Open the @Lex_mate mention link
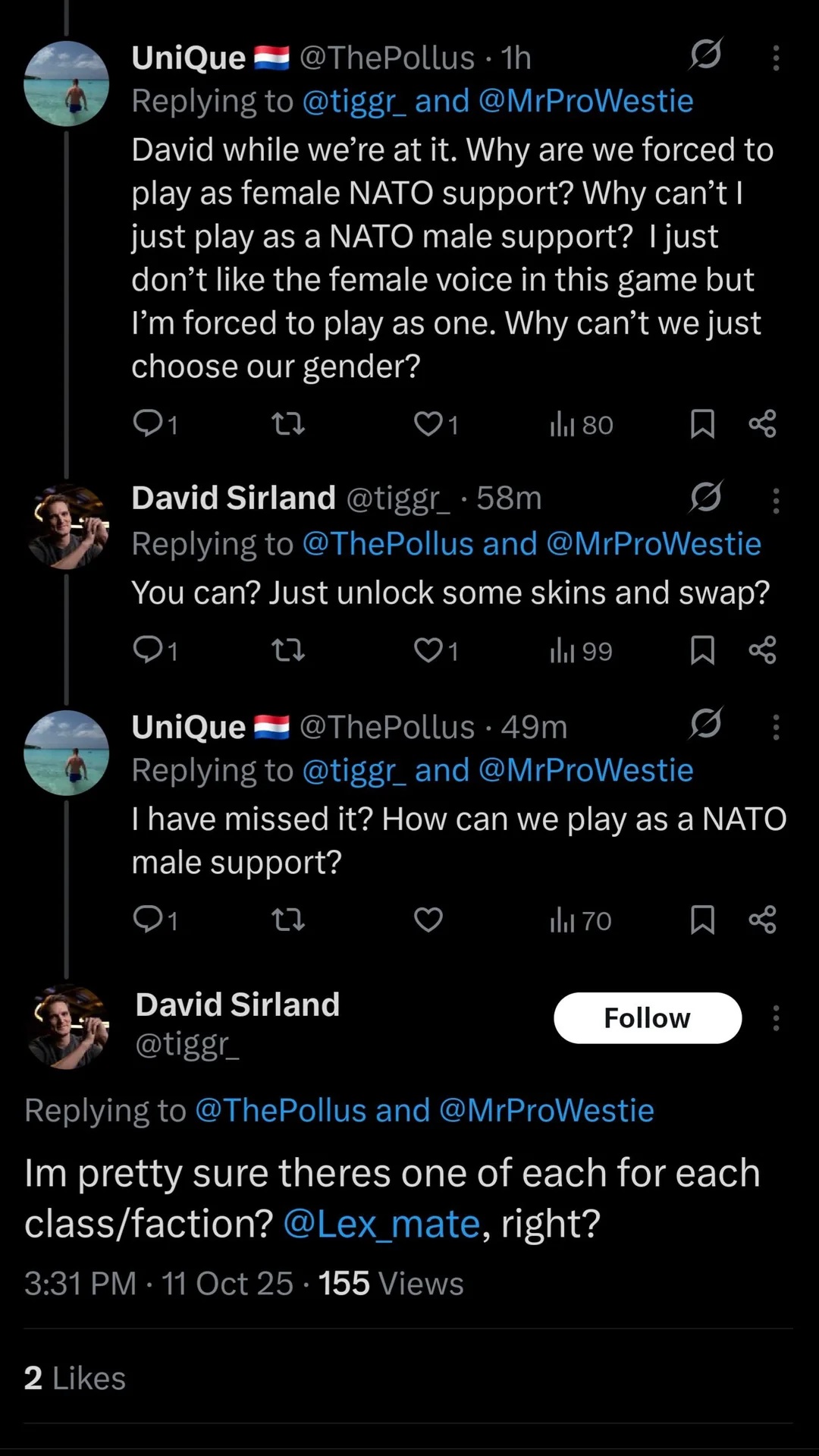The height and width of the screenshot is (1456, 819). click(x=381, y=1224)
